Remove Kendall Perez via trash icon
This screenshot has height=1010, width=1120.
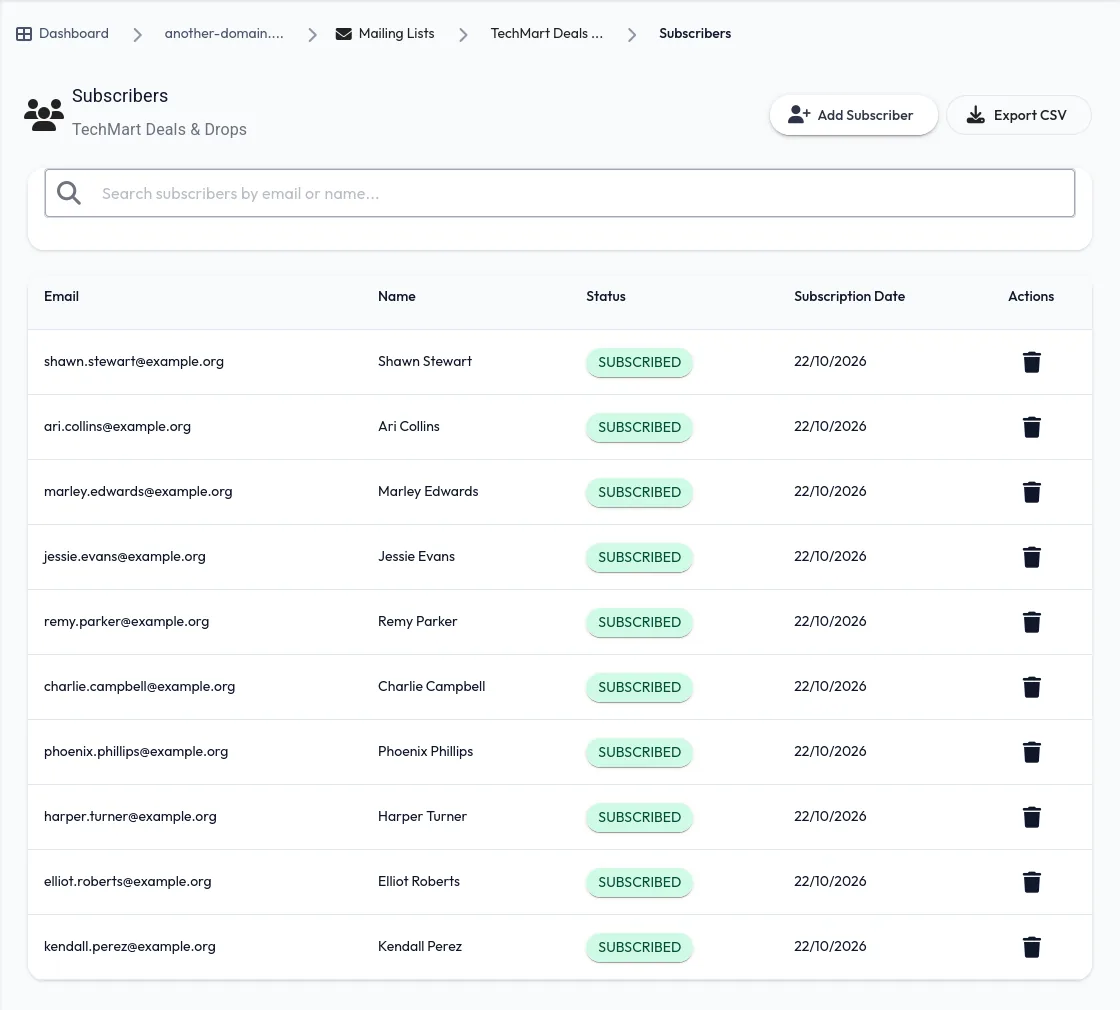click(x=1031, y=947)
